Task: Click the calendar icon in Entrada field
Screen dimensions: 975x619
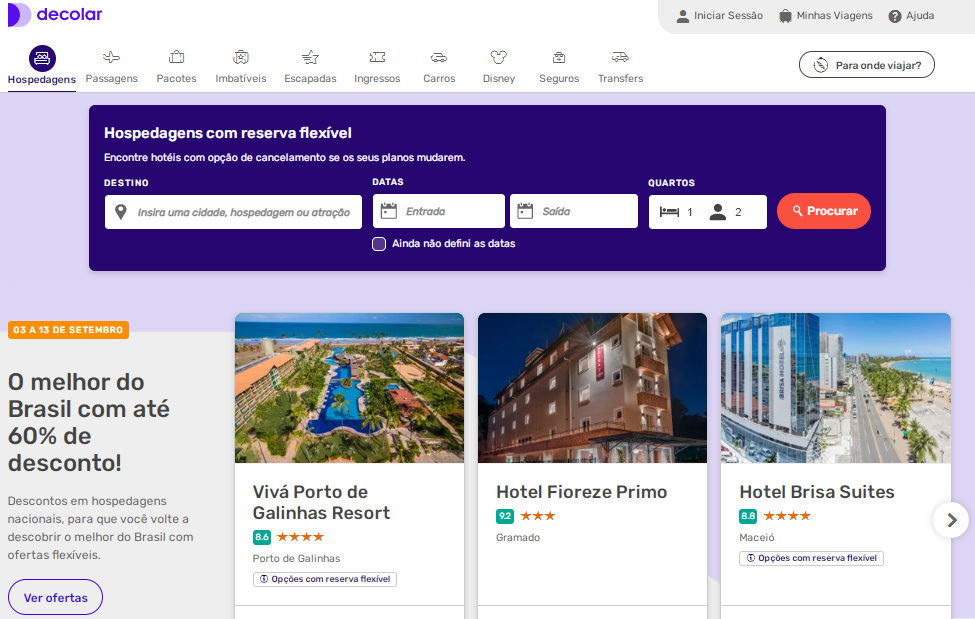Action: (389, 211)
